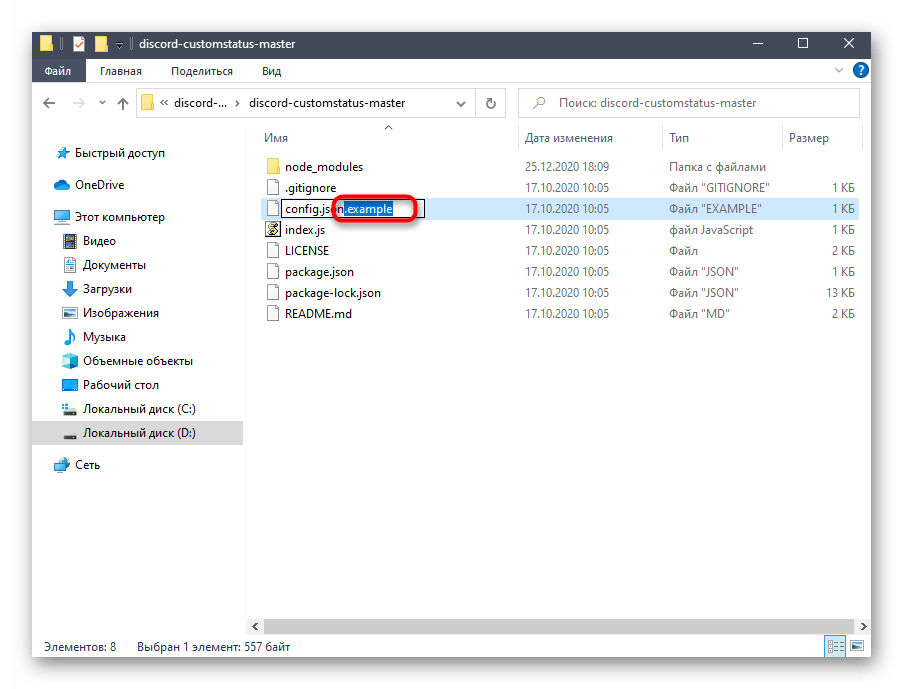Image resolution: width=903 pixels, height=689 pixels.
Task: Switch to large thumbnails view icon
Action: (855, 647)
